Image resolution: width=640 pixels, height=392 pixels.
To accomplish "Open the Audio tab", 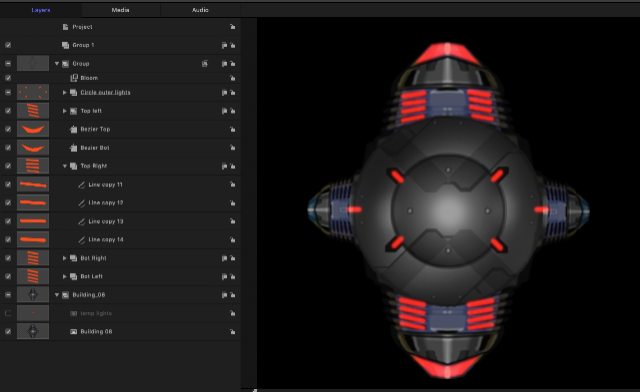I will coord(200,10).
